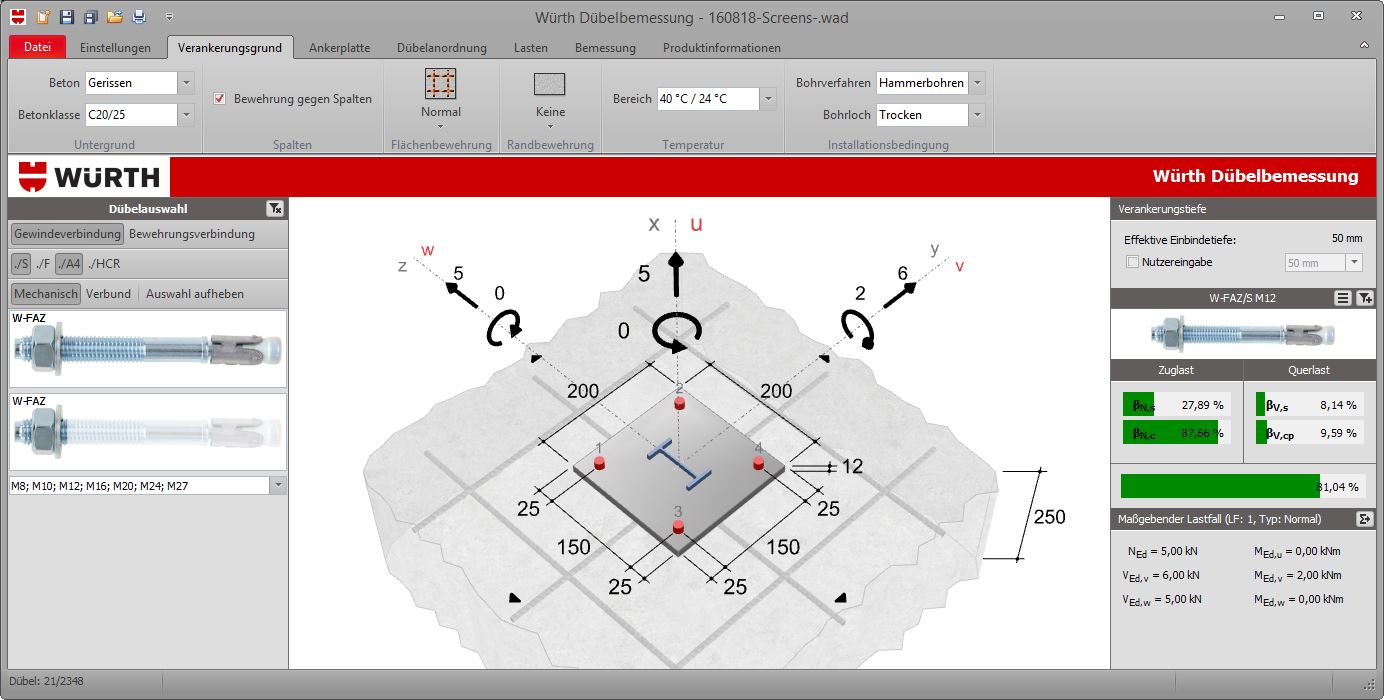Click Auswahl aufheben button
Image resolution: width=1384 pixels, height=700 pixels.
click(x=195, y=294)
